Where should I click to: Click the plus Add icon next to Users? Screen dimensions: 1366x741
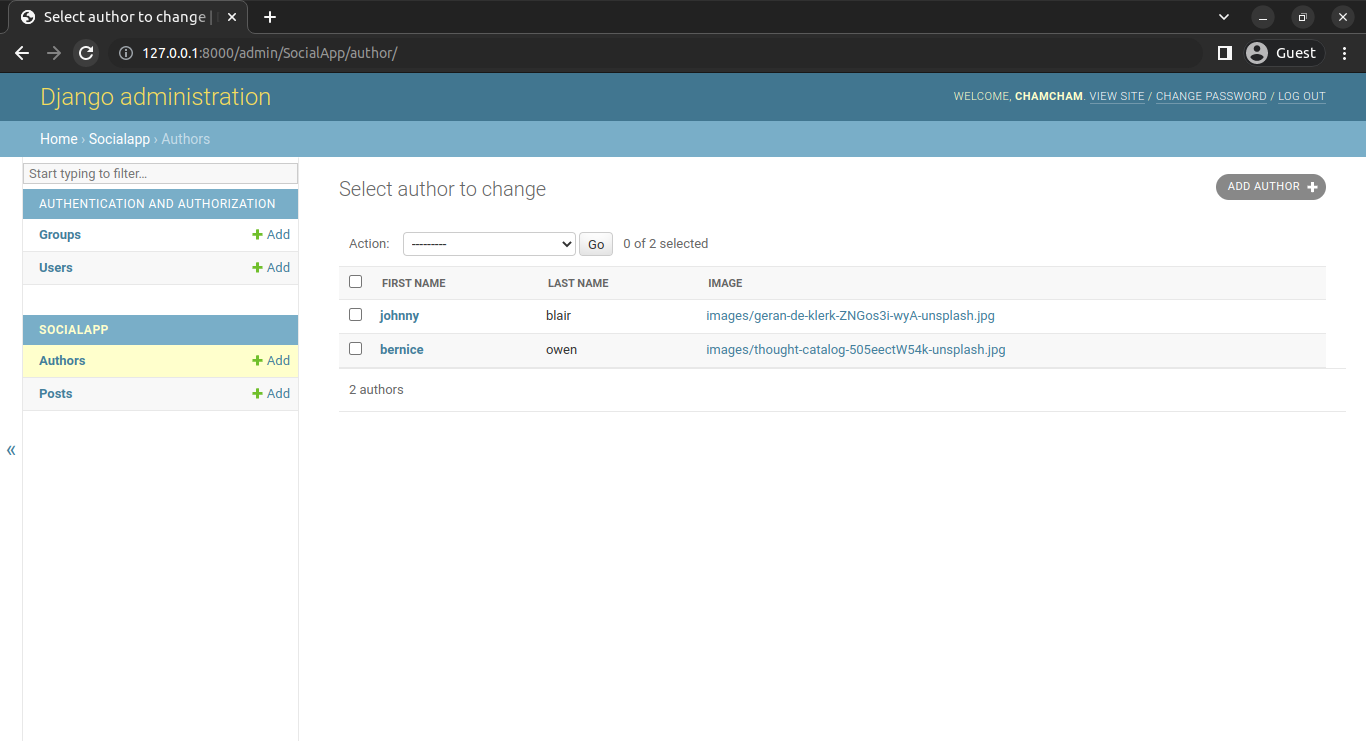click(x=257, y=268)
